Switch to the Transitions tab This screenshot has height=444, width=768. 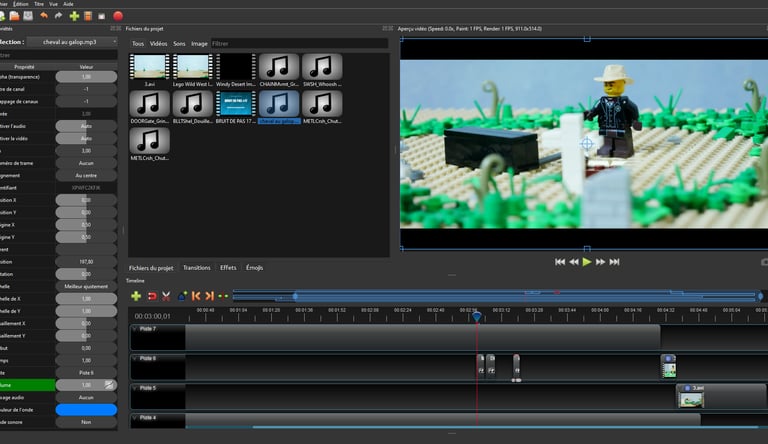(x=196, y=268)
